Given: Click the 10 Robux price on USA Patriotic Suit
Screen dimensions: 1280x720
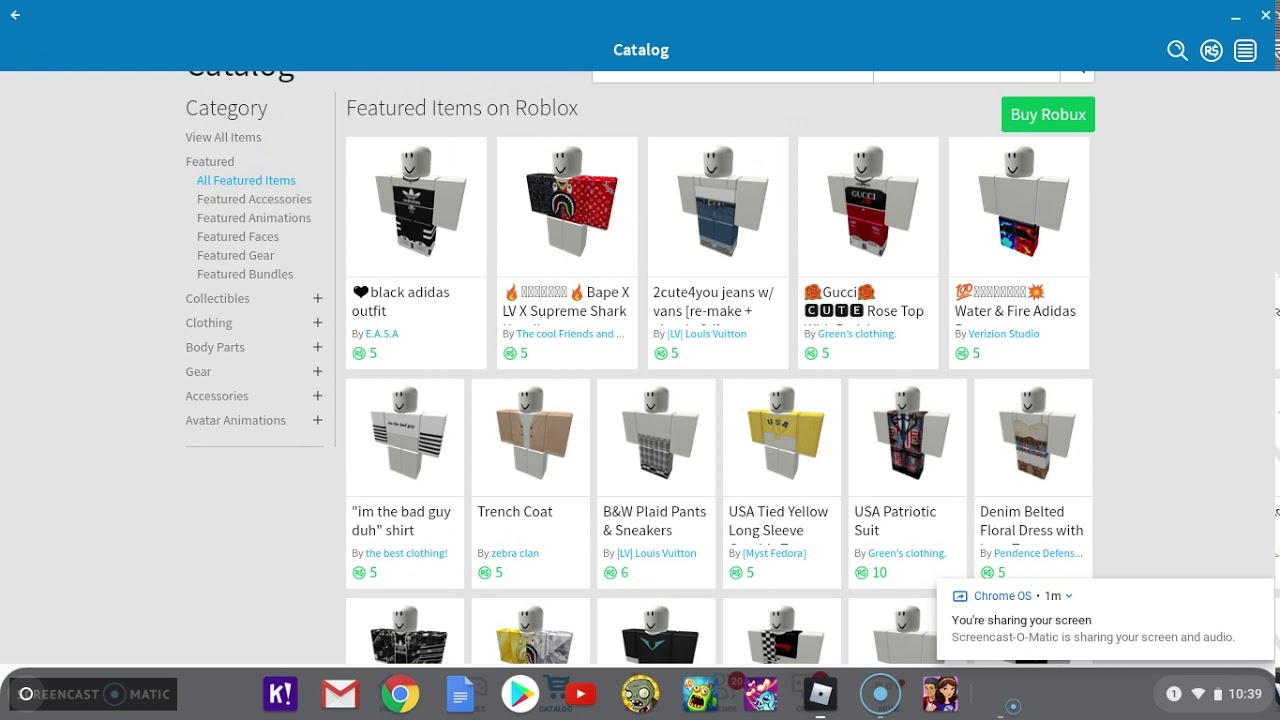Looking at the screenshot, I should click(x=871, y=573).
